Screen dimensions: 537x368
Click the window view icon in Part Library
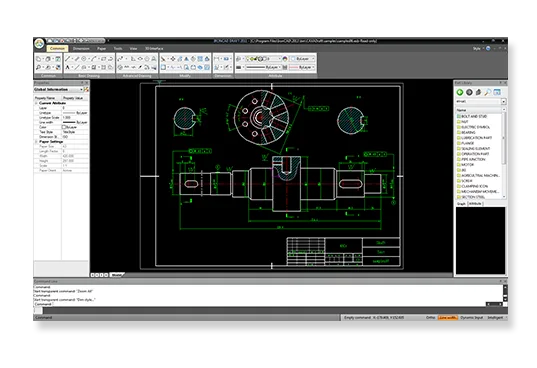497,92
